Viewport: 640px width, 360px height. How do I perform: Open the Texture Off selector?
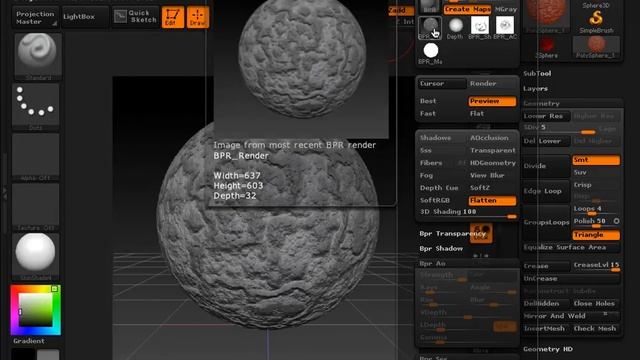pyautogui.click(x=36, y=207)
